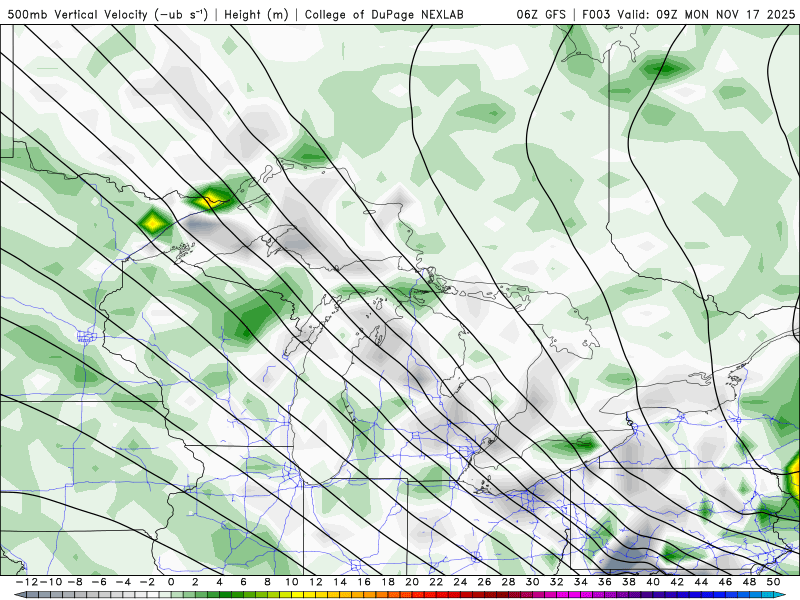Viewport: 800px width, 600px height.
Task: Click the '46' color scale label
Action: (726, 582)
